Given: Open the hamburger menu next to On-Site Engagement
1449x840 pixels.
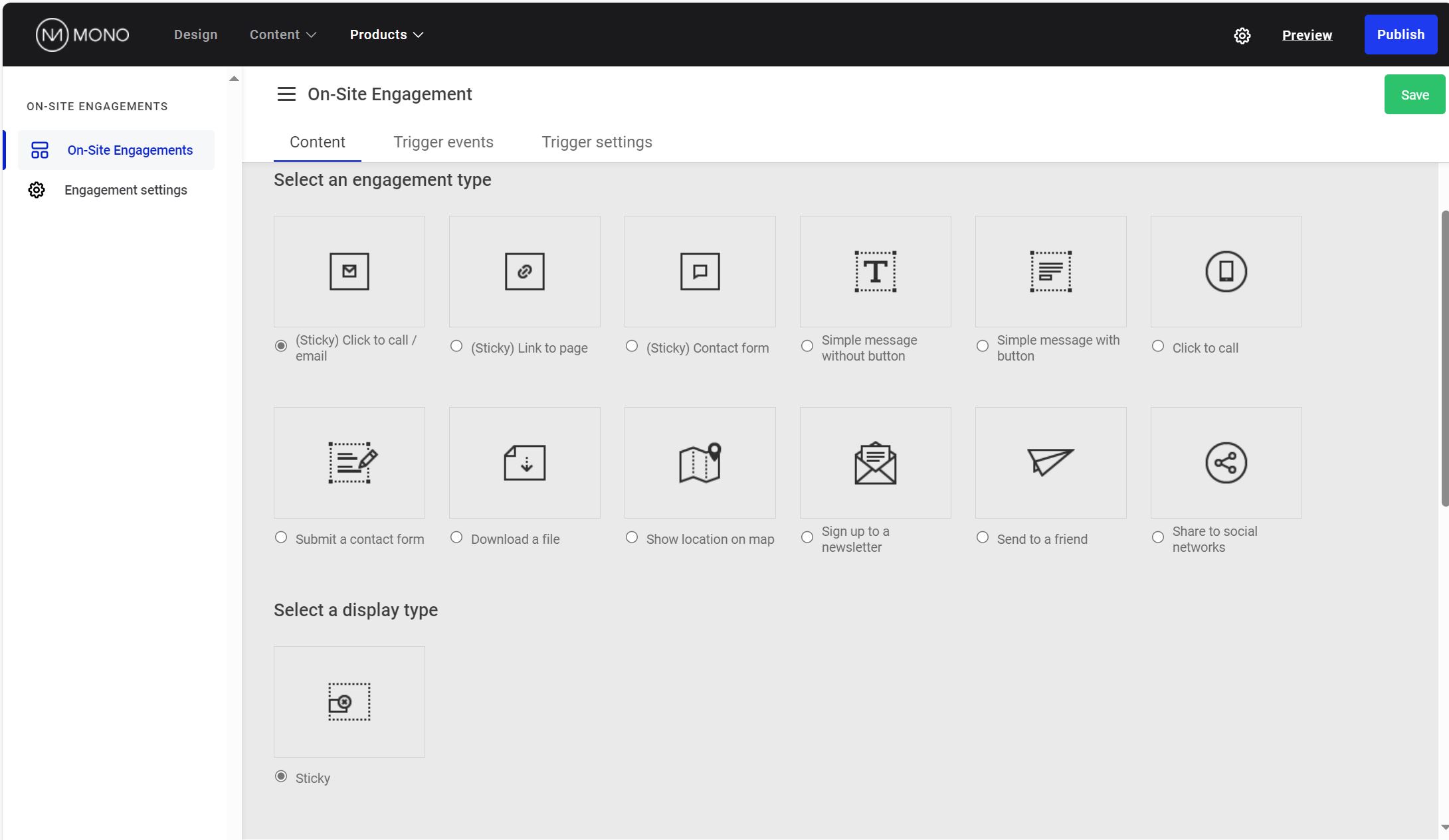Looking at the screenshot, I should [x=286, y=94].
